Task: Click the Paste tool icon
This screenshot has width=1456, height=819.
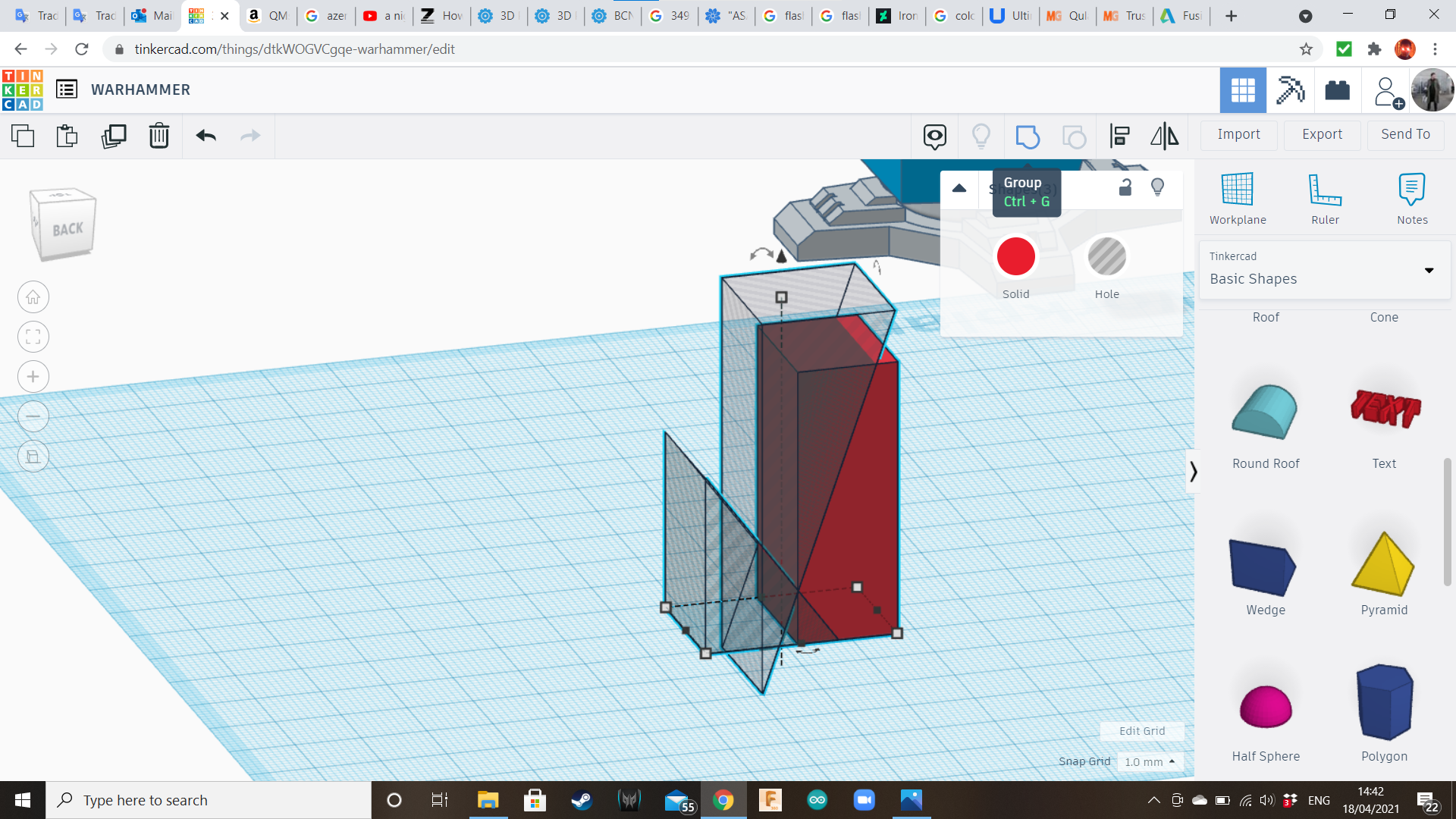Action: point(67,136)
